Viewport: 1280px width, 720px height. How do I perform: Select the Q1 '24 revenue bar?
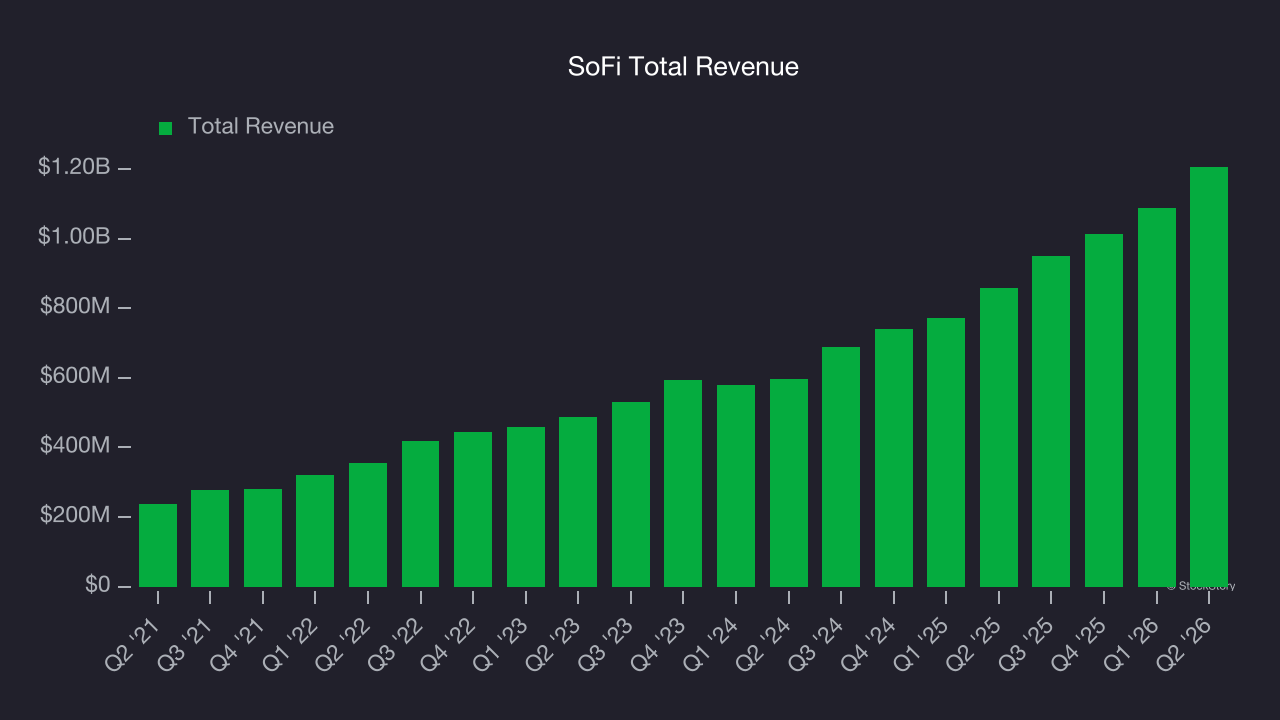point(736,486)
